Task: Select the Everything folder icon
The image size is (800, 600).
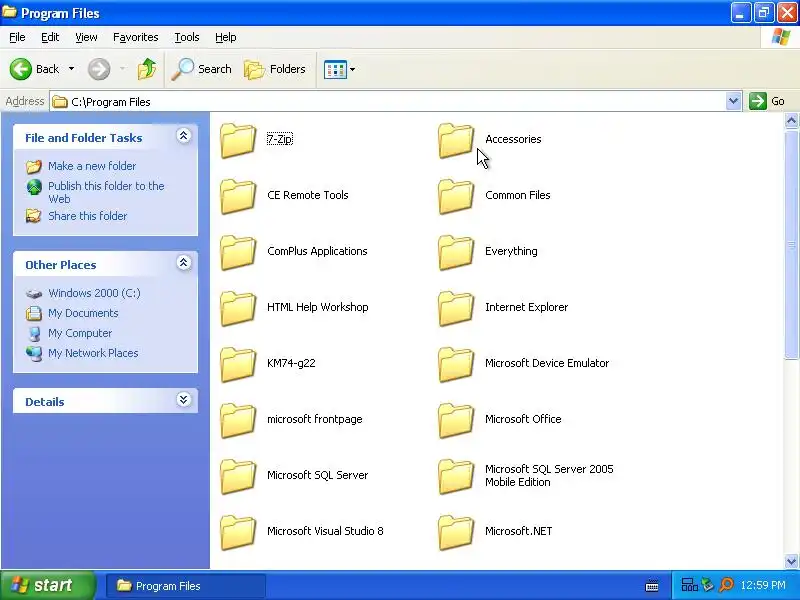Action: pos(456,253)
